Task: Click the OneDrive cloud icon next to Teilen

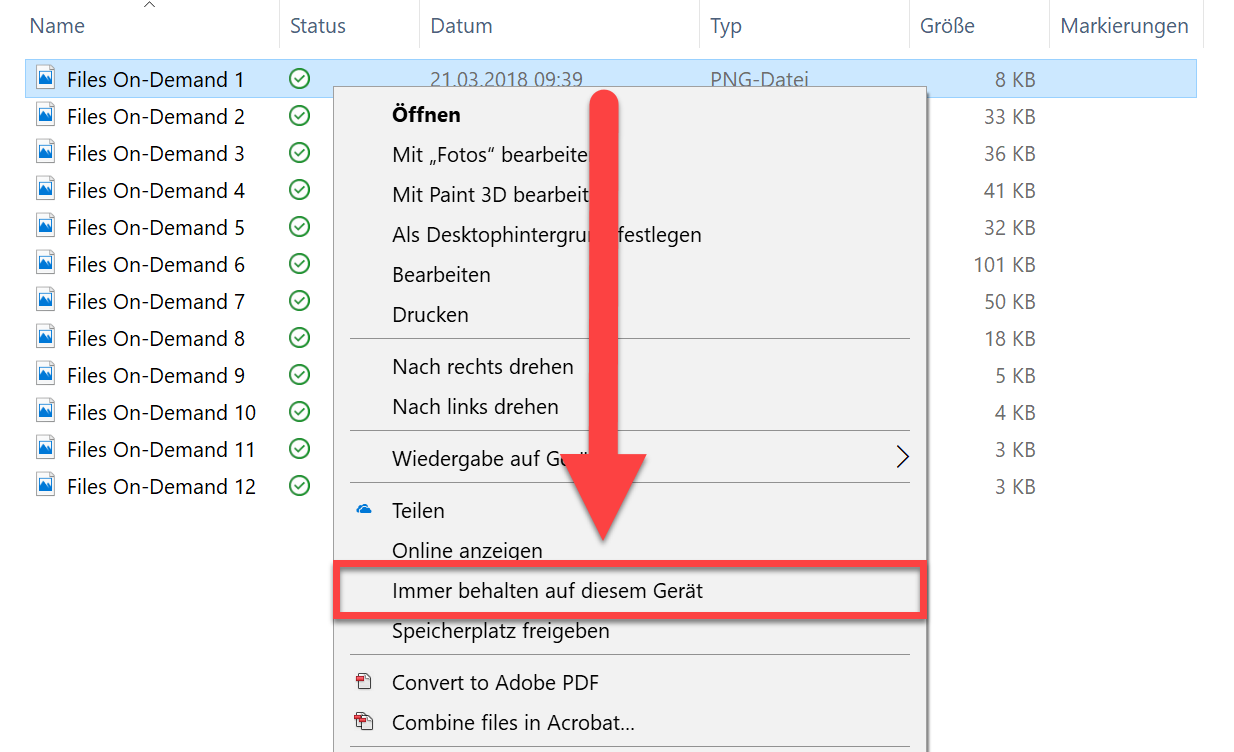Action: coord(363,510)
